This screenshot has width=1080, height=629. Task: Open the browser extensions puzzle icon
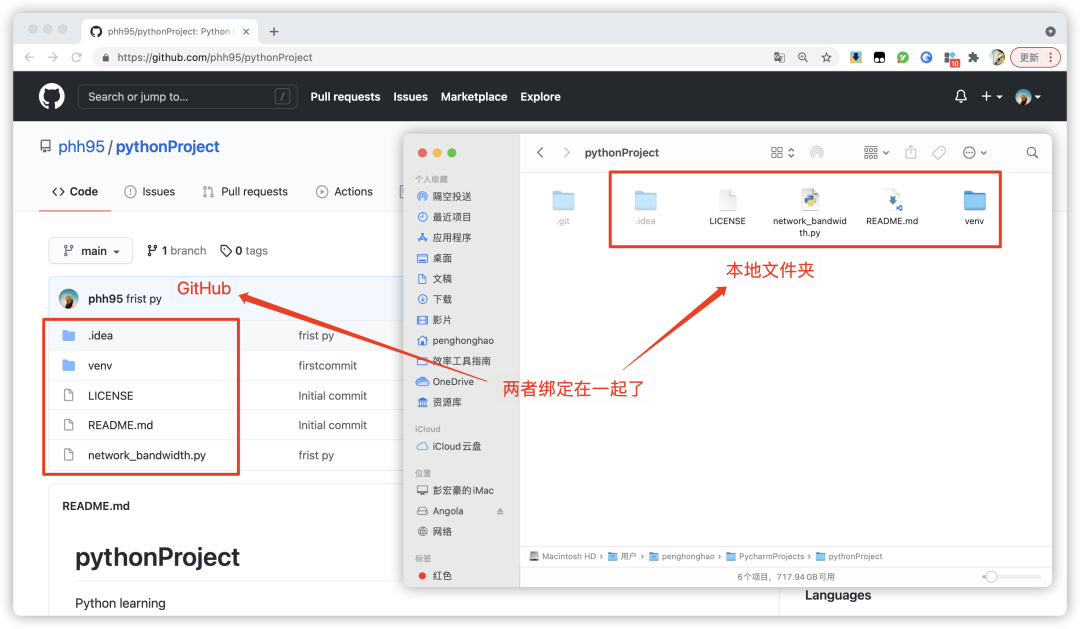point(975,57)
